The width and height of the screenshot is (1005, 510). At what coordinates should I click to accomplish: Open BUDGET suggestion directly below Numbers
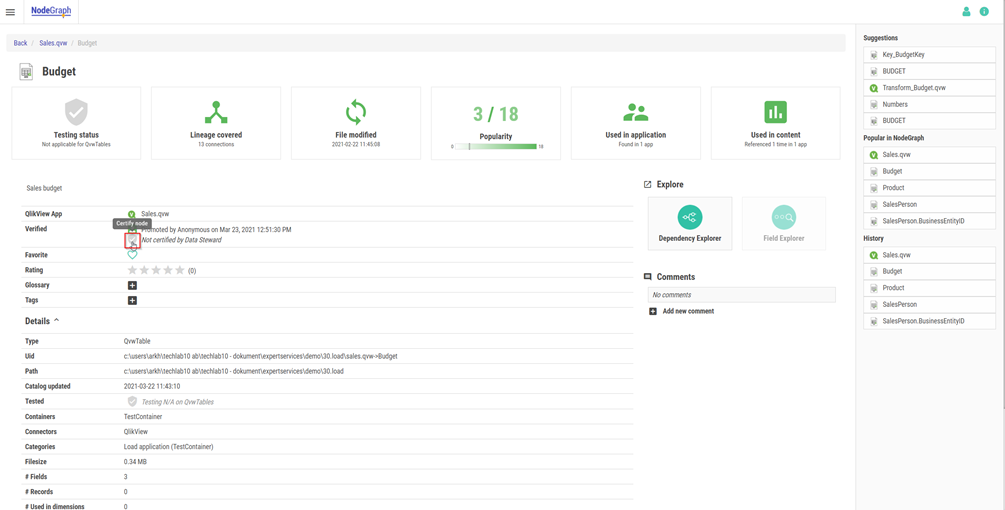pyautogui.click(x=929, y=120)
